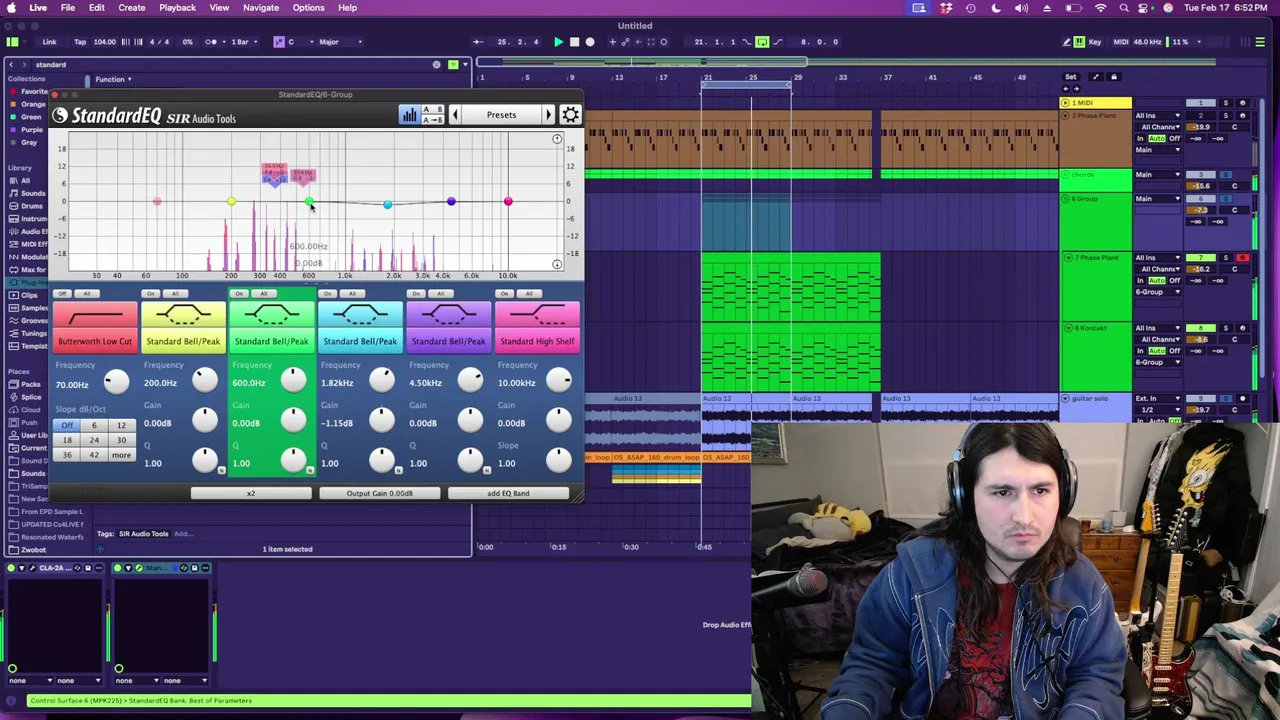Start playback with the transport Play button
Screen dimensions: 1280x720
tap(559, 42)
